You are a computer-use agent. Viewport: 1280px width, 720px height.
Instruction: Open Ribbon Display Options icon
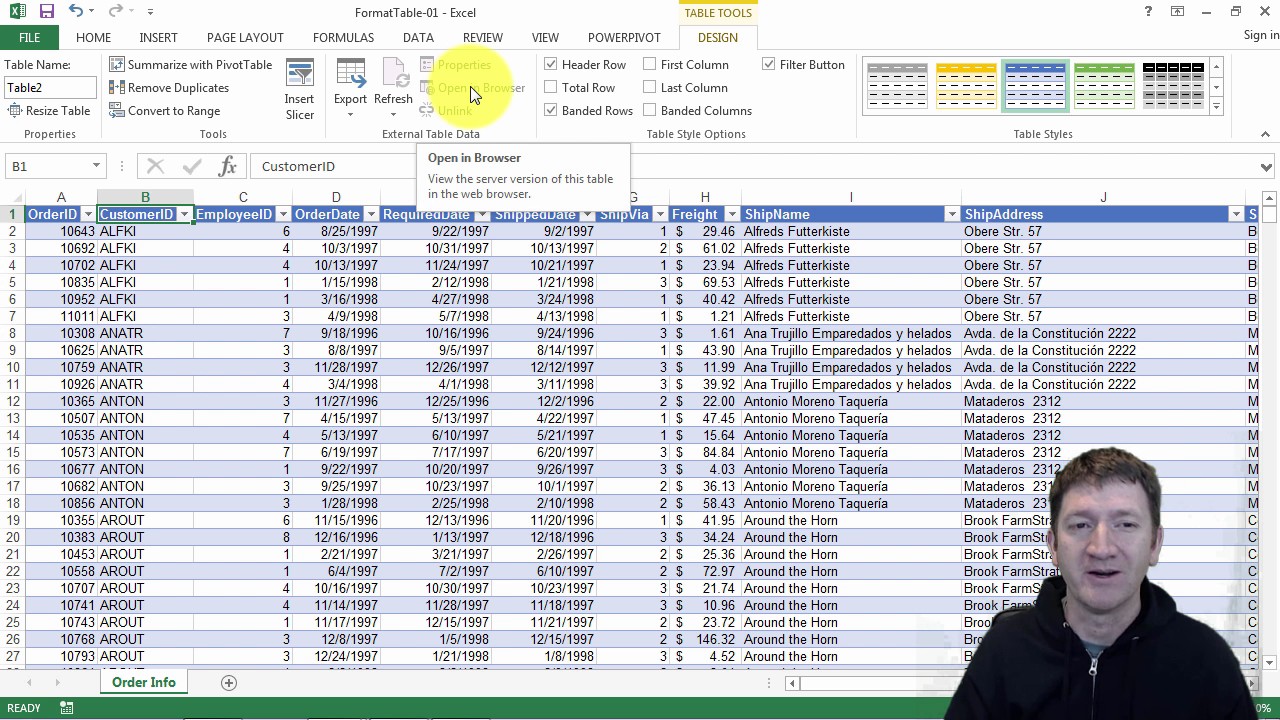pos(1177,12)
